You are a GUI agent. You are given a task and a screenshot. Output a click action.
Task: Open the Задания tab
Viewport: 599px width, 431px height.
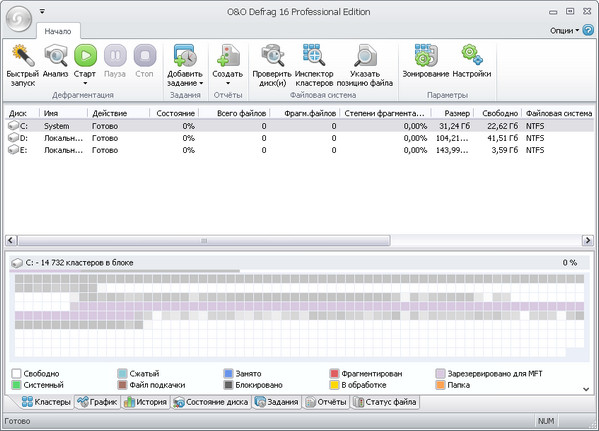coord(276,402)
